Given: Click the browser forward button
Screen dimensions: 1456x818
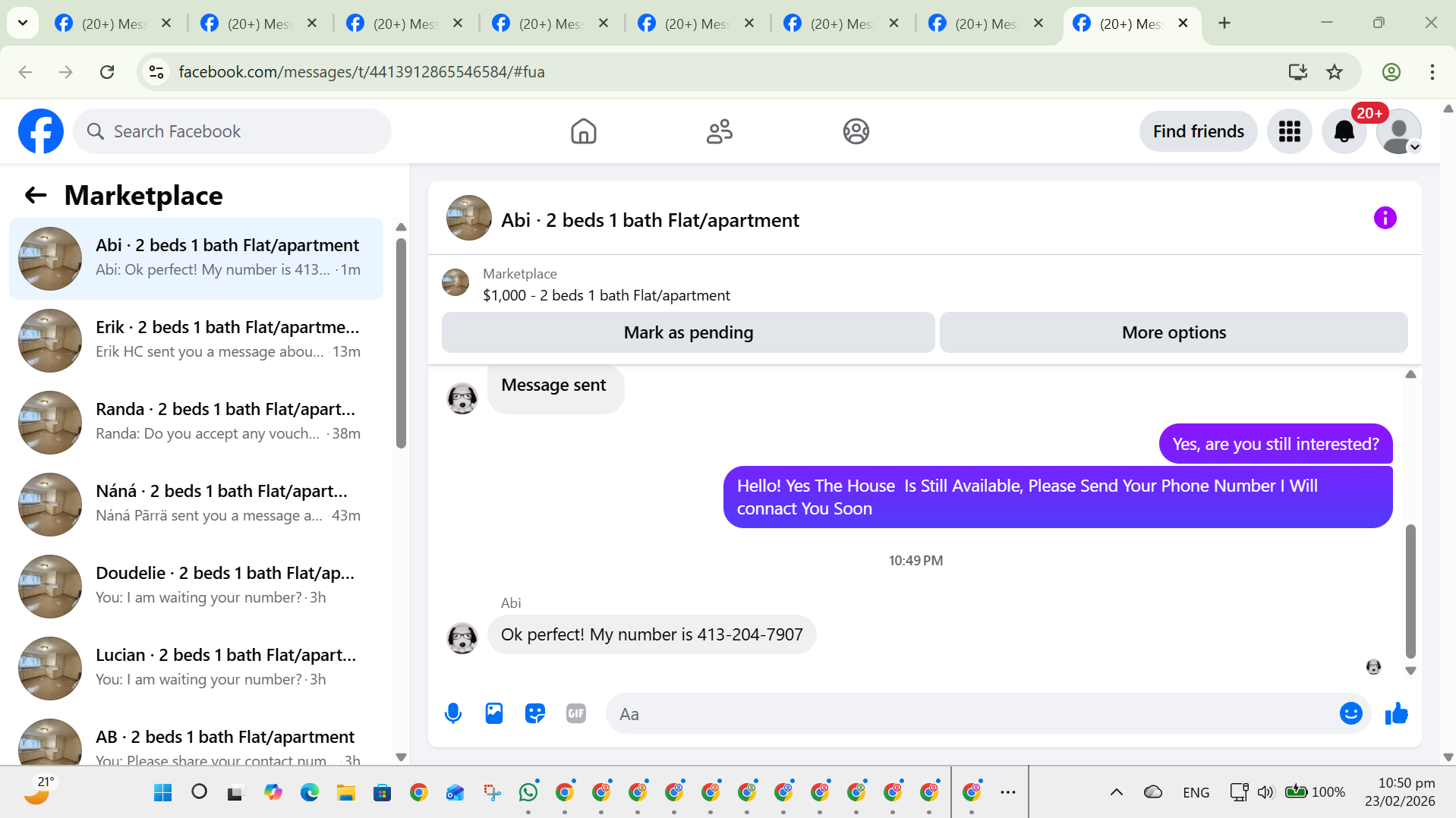Looking at the screenshot, I should point(66,72).
